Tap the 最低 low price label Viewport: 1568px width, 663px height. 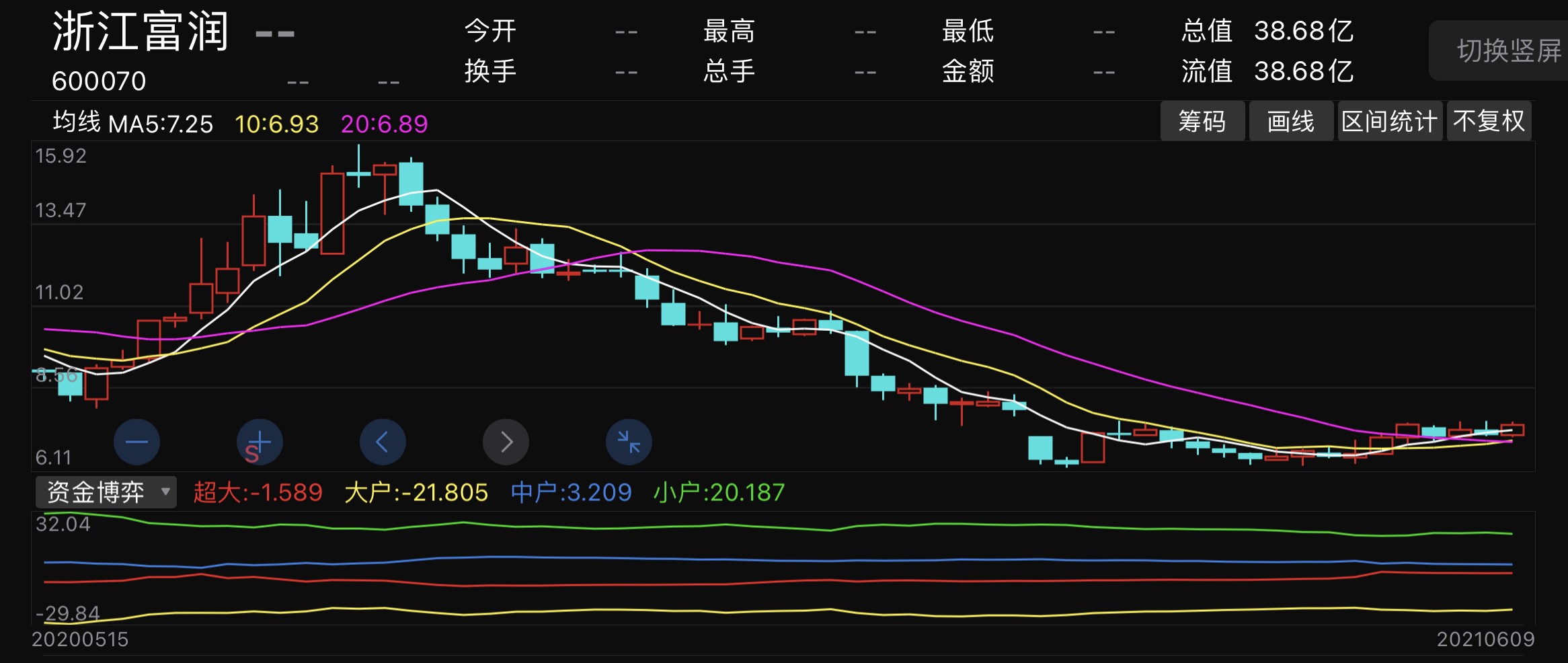click(x=968, y=31)
